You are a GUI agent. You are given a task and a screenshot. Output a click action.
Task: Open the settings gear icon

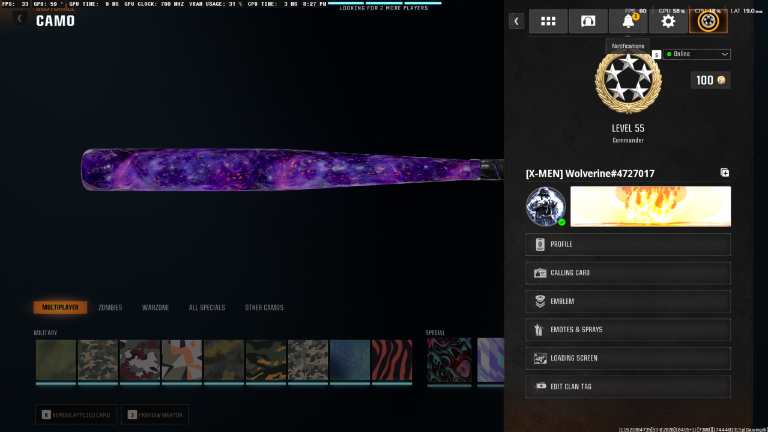point(668,21)
